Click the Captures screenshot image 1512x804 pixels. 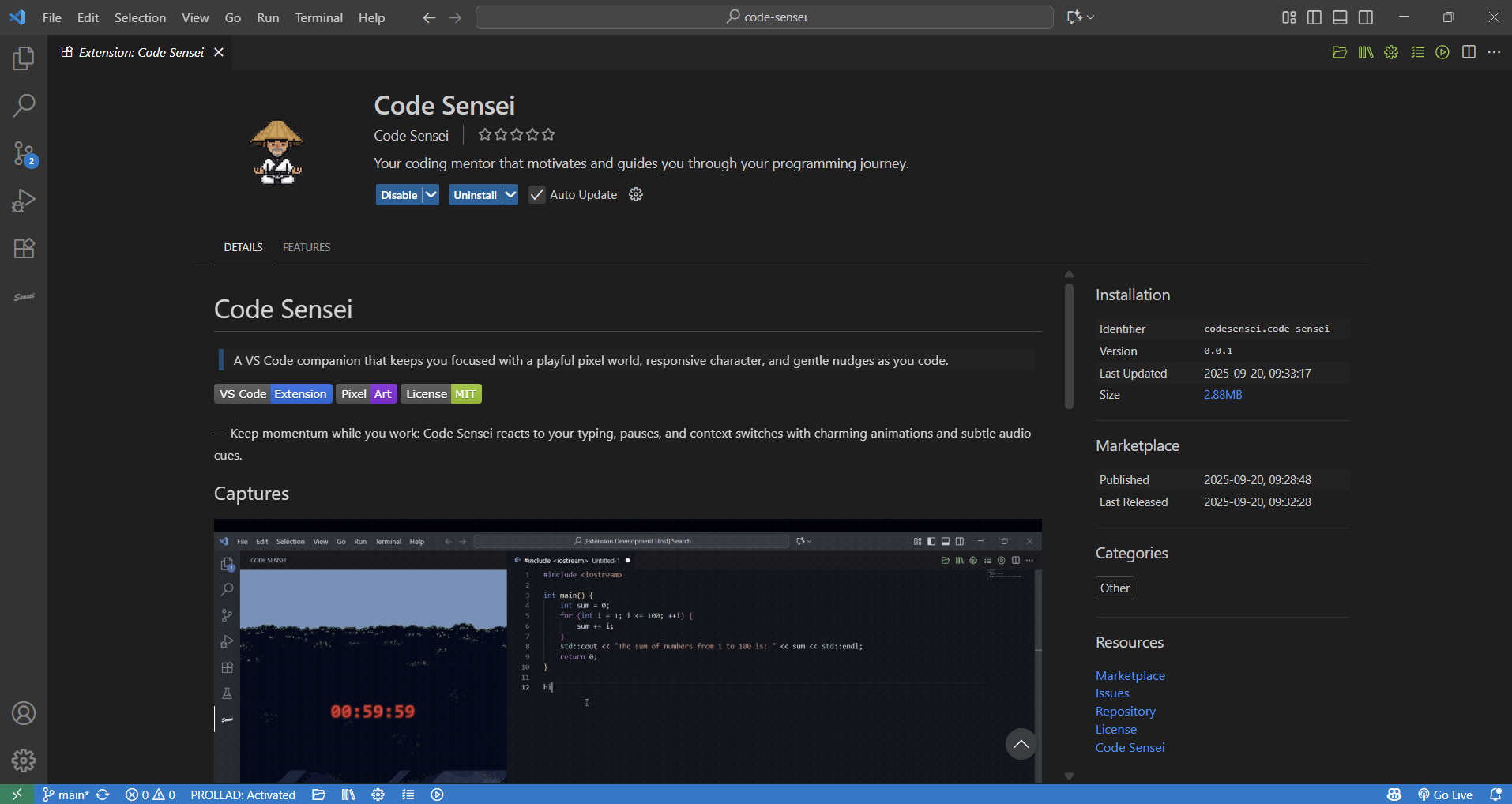click(628, 652)
